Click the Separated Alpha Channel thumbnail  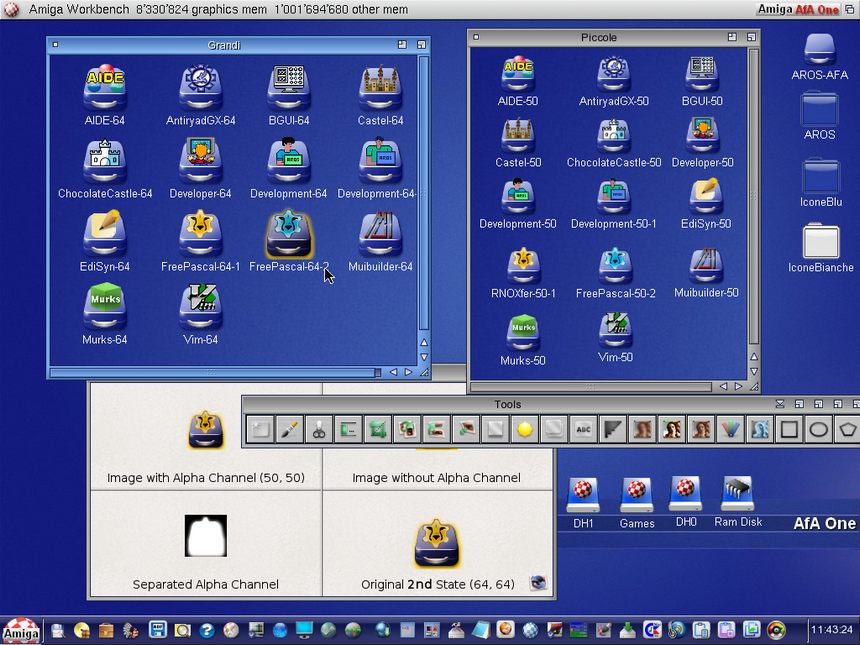point(206,536)
